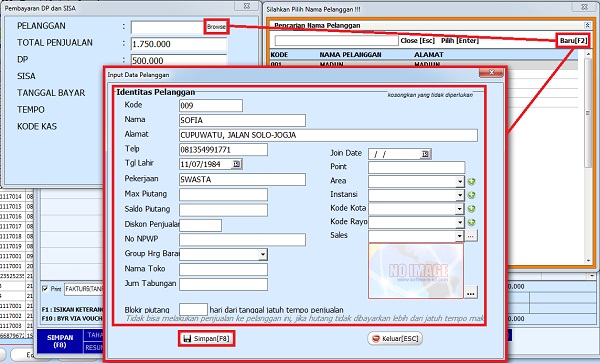Image resolution: width=600 pixels, height=363 pixels.
Task: Expand the Area dropdown
Action: [460, 181]
